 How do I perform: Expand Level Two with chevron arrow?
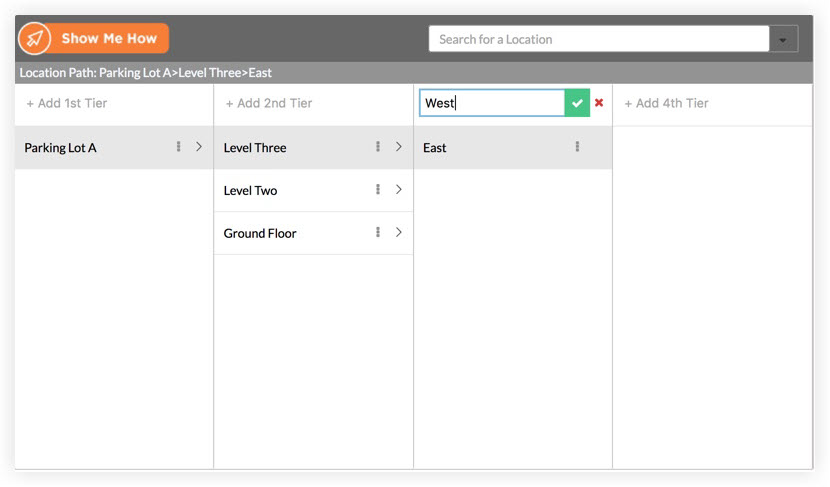click(398, 190)
